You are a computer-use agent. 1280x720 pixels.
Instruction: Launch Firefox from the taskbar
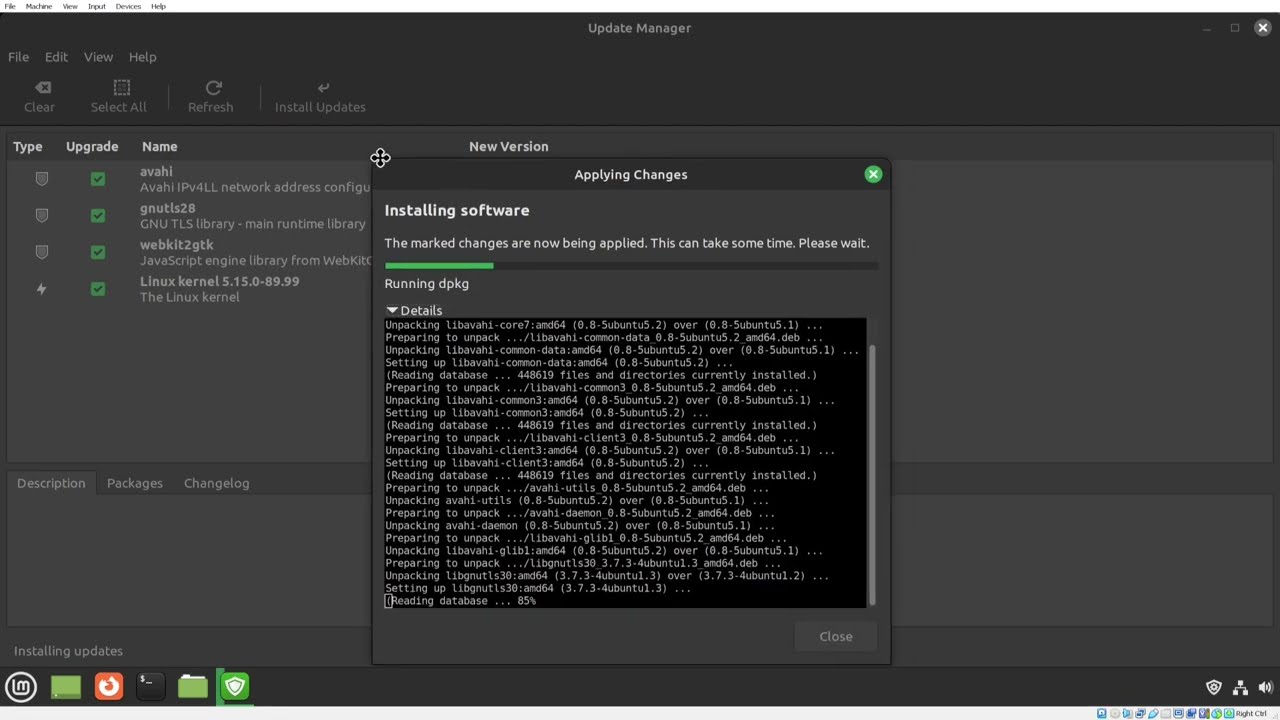[109, 686]
